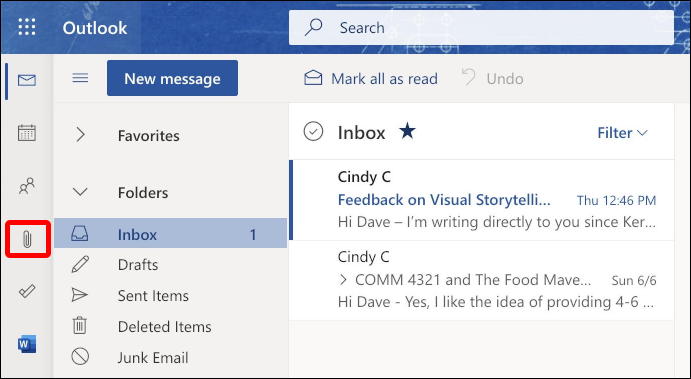691x379 pixels.
Task: Toggle the navigation pane hamburger
Action: click(x=80, y=78)
